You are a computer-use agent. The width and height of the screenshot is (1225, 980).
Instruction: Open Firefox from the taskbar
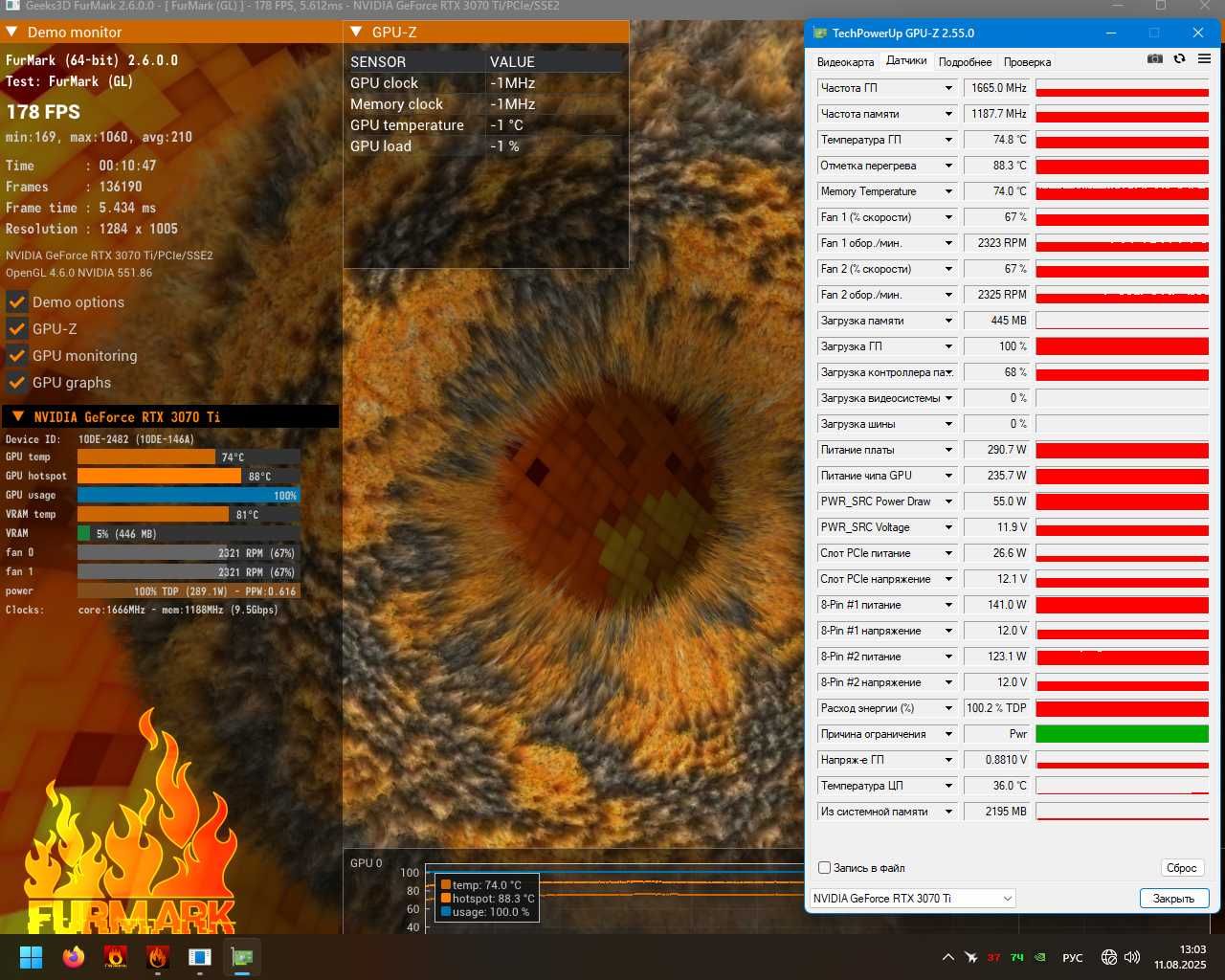74,957
